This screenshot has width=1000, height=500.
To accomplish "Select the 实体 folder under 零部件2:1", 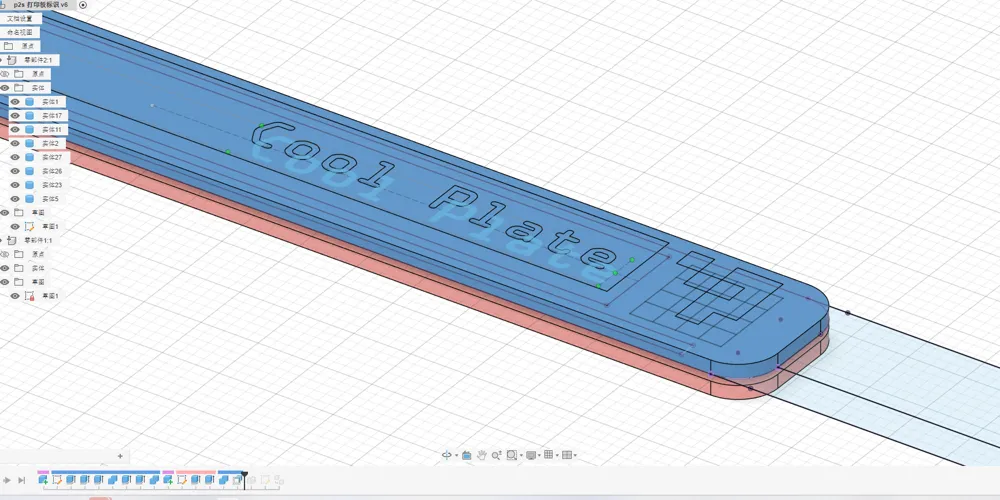I will [x=38, y=88].
